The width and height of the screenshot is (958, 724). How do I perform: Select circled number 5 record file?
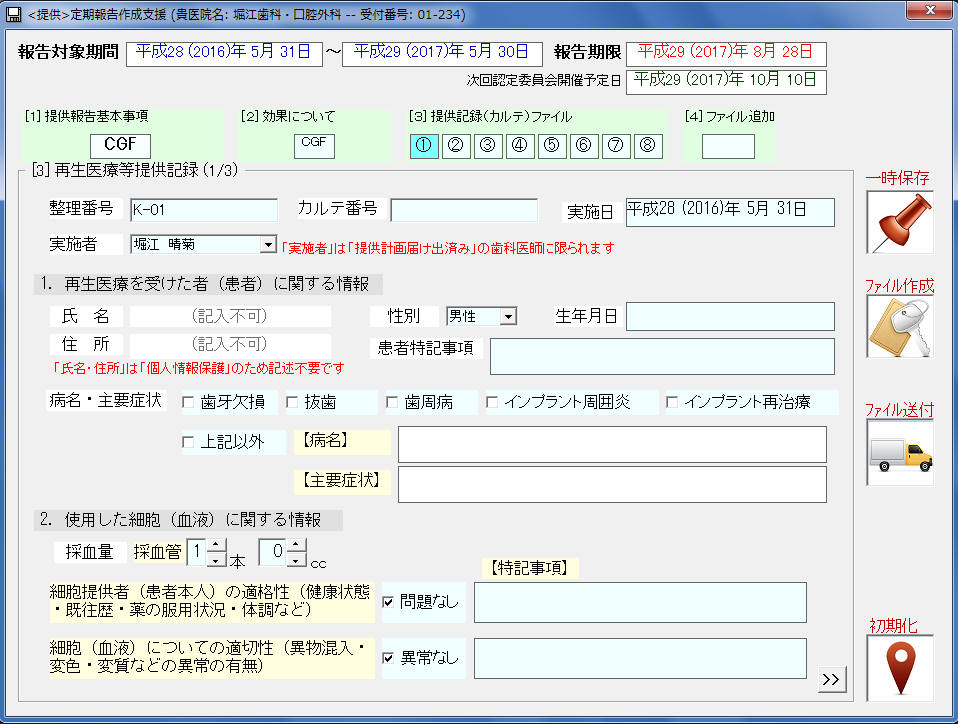[x=551, y=146]
